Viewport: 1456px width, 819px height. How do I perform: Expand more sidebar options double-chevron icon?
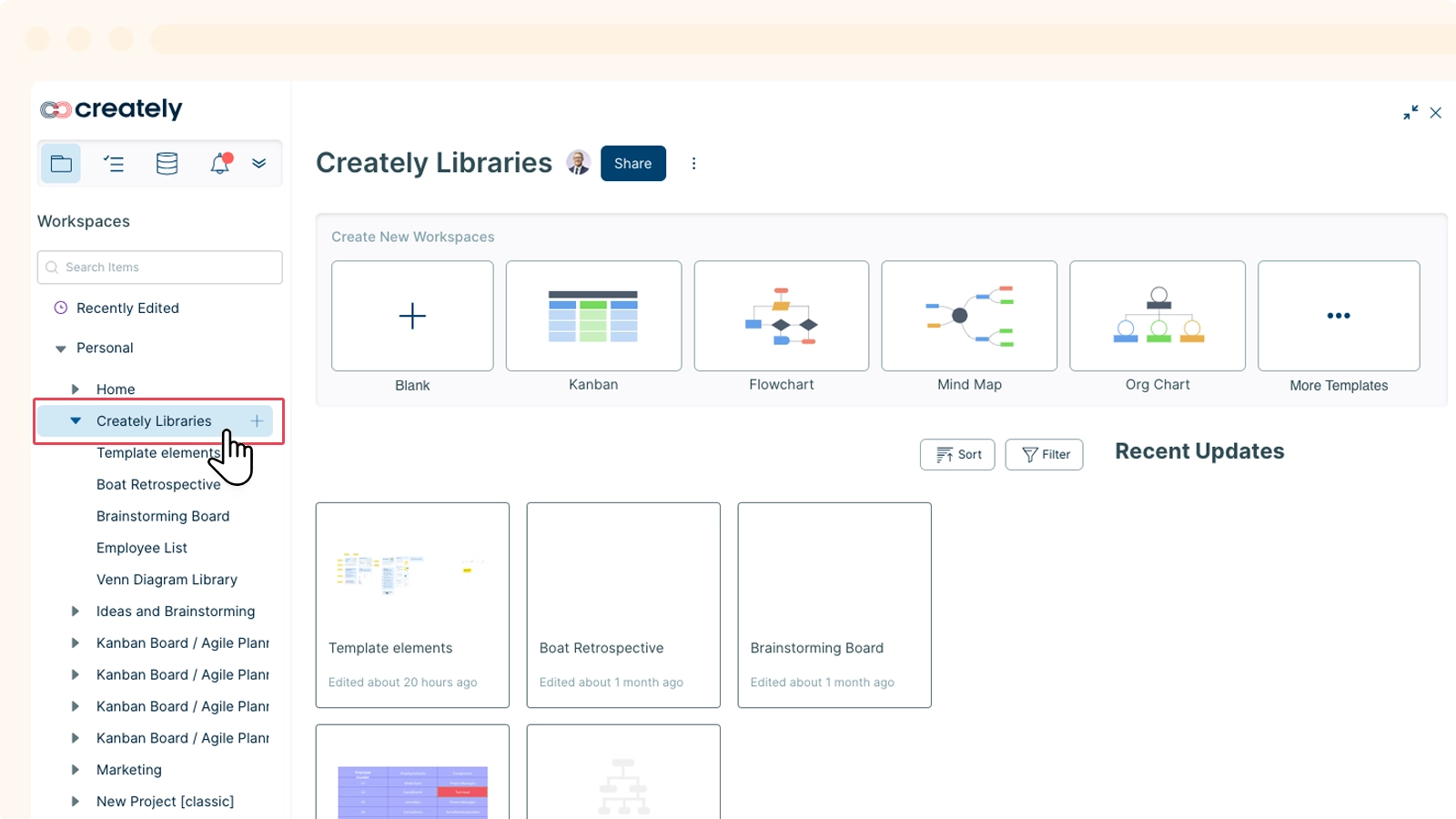(x=259, y=164)
